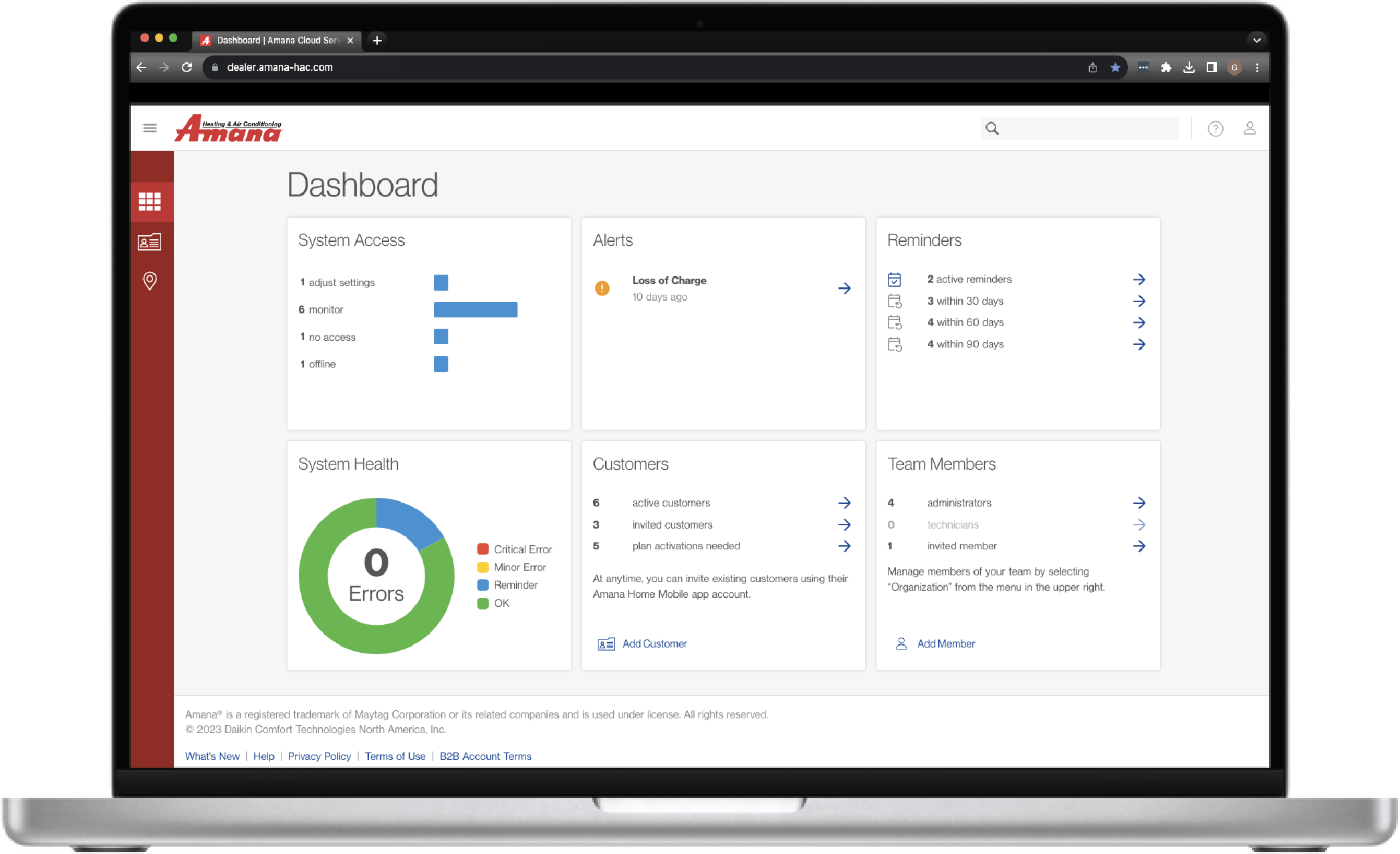Screen dimensions: 1400x854
Task: Open the navigation hamburger menu
Action: coord(150,128)
